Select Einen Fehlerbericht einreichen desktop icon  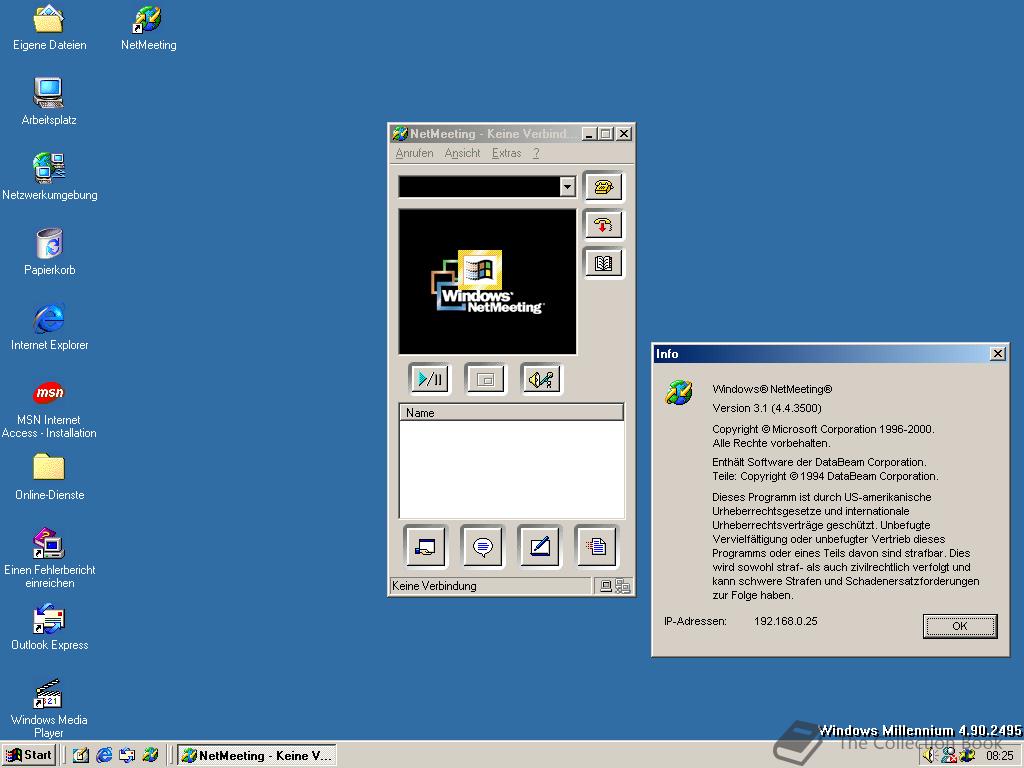[x=49, y=559]
